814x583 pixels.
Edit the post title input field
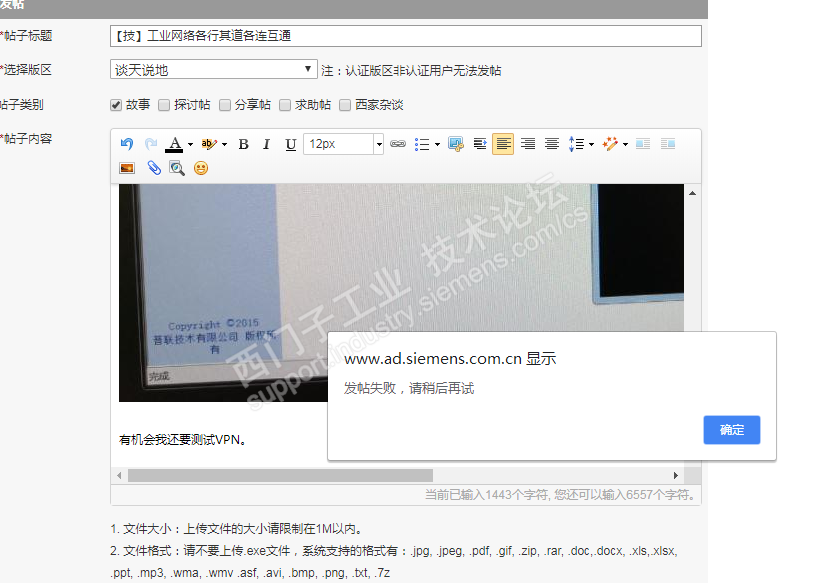(x=405, y=36)
